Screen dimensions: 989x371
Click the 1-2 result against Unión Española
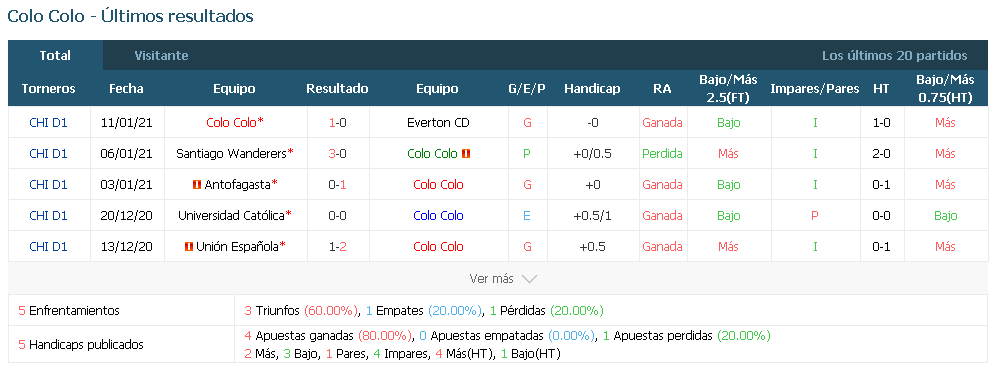point(337,247)
